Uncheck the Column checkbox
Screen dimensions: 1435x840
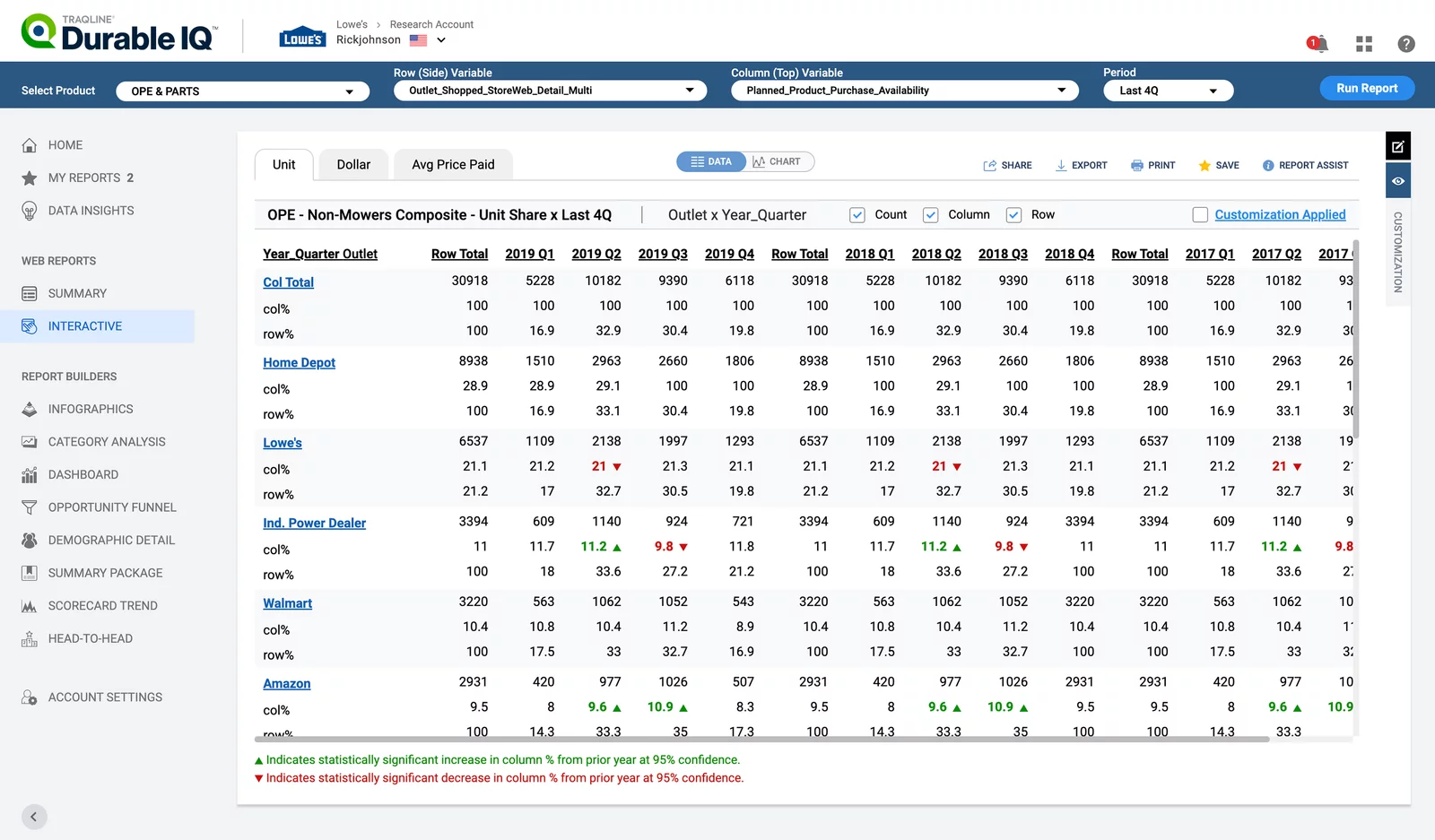930,215
